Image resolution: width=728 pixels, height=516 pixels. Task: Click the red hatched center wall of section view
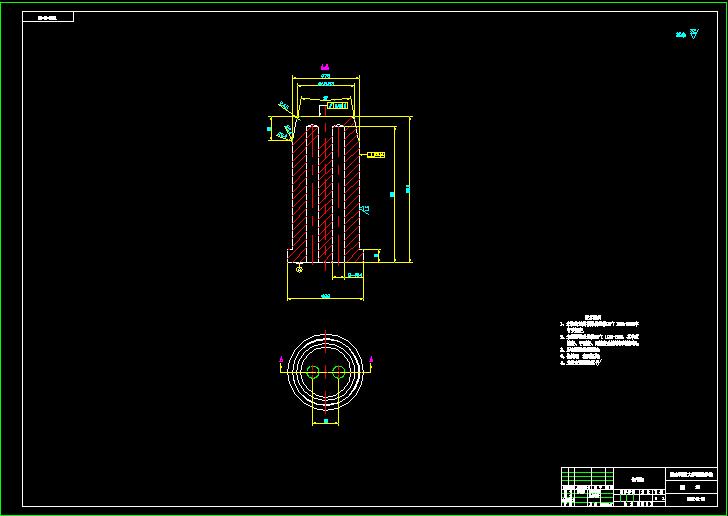[x=325, y=194]
